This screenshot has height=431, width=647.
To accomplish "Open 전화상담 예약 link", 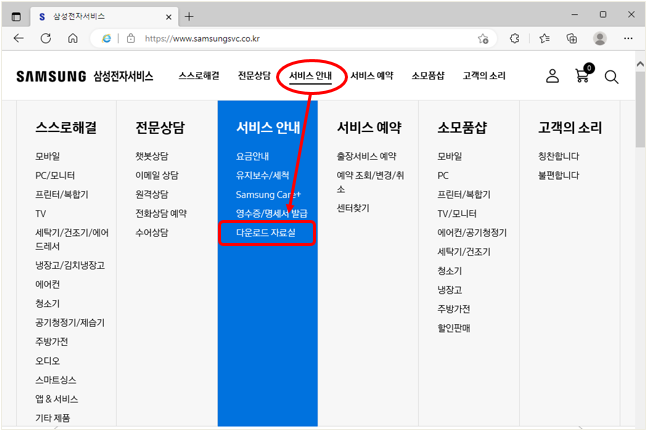I will (161, 214).
